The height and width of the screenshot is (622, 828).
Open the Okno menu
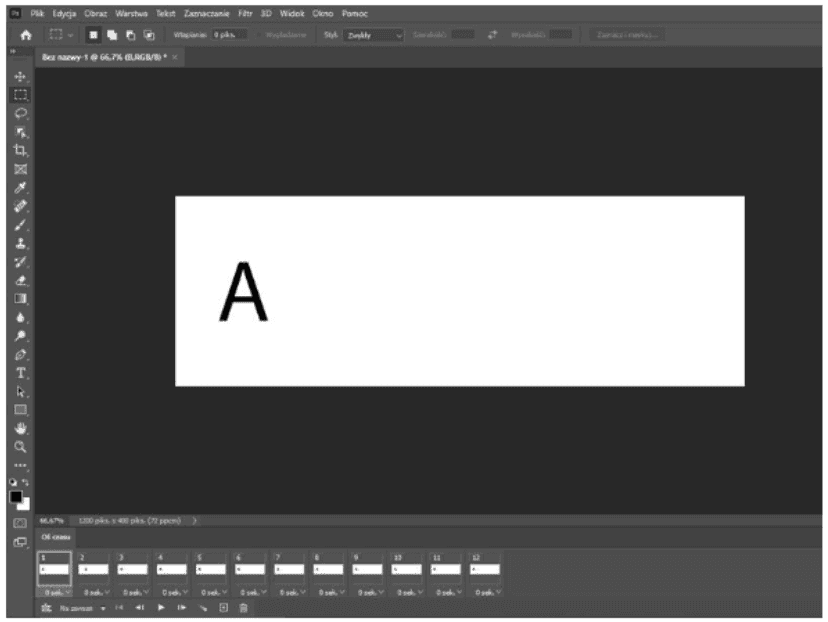[x=323, y=13]
